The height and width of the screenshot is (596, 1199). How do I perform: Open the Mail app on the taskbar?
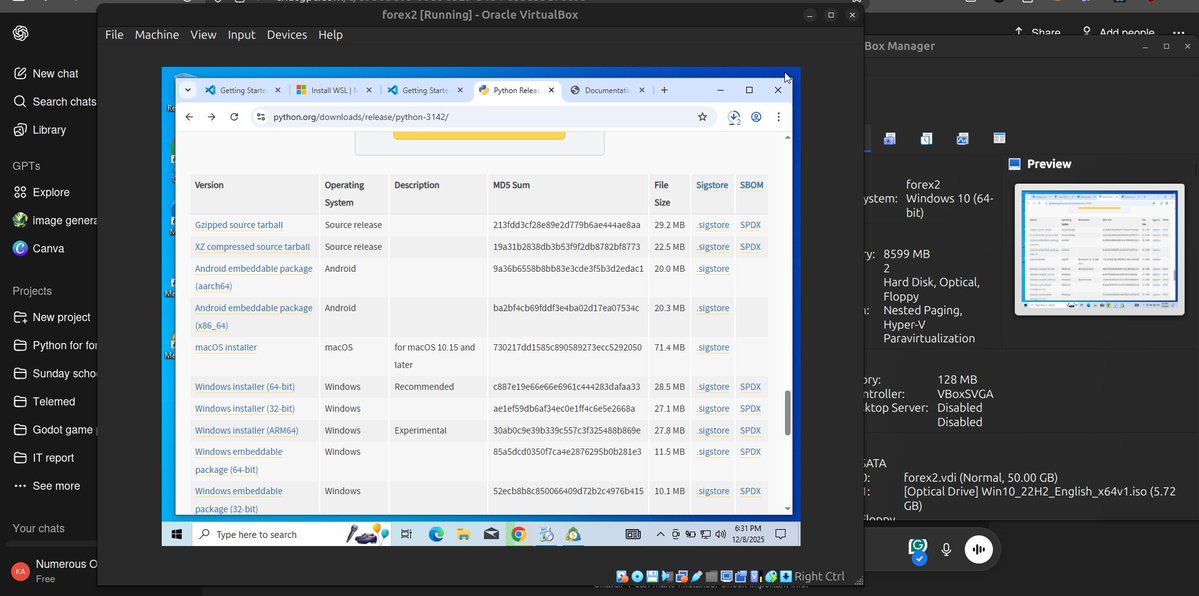click(x=492, y=534)
